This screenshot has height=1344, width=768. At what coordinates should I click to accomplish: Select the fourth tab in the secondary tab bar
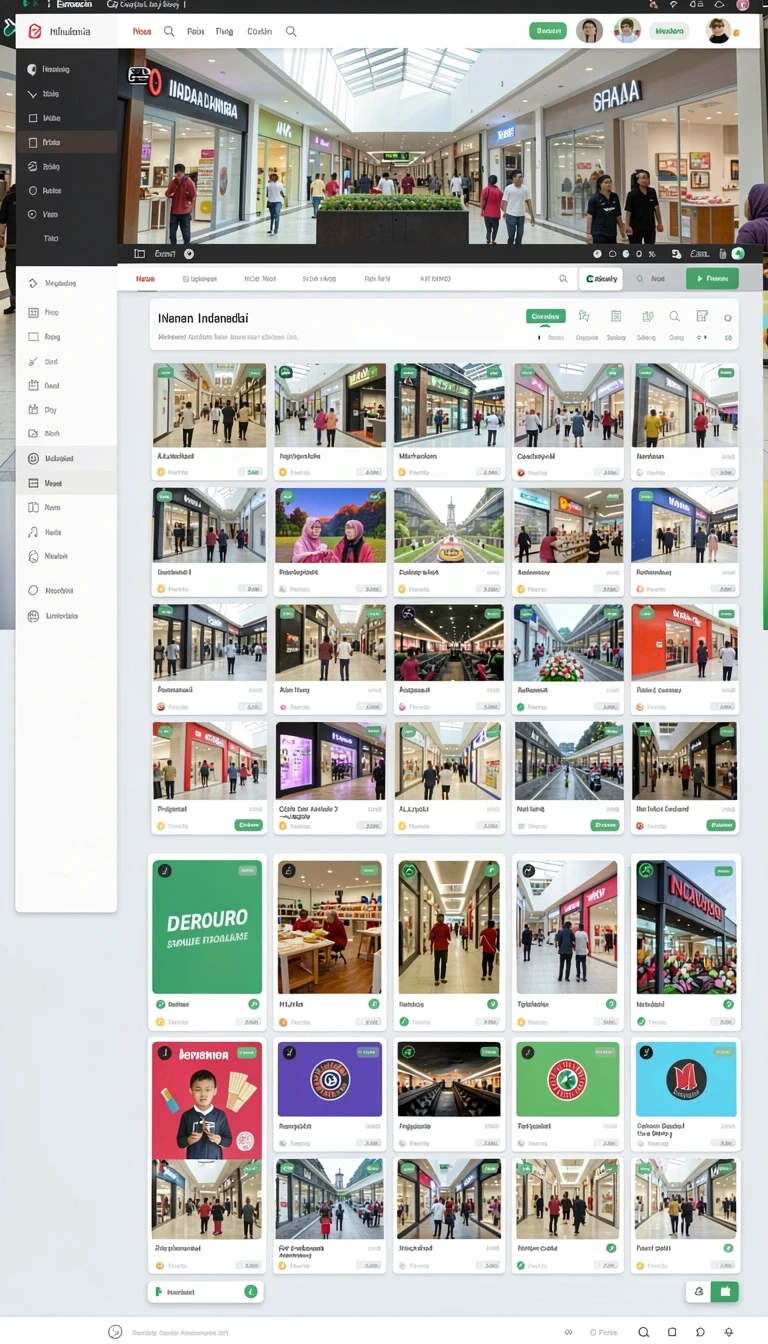[x=319, y=279]
